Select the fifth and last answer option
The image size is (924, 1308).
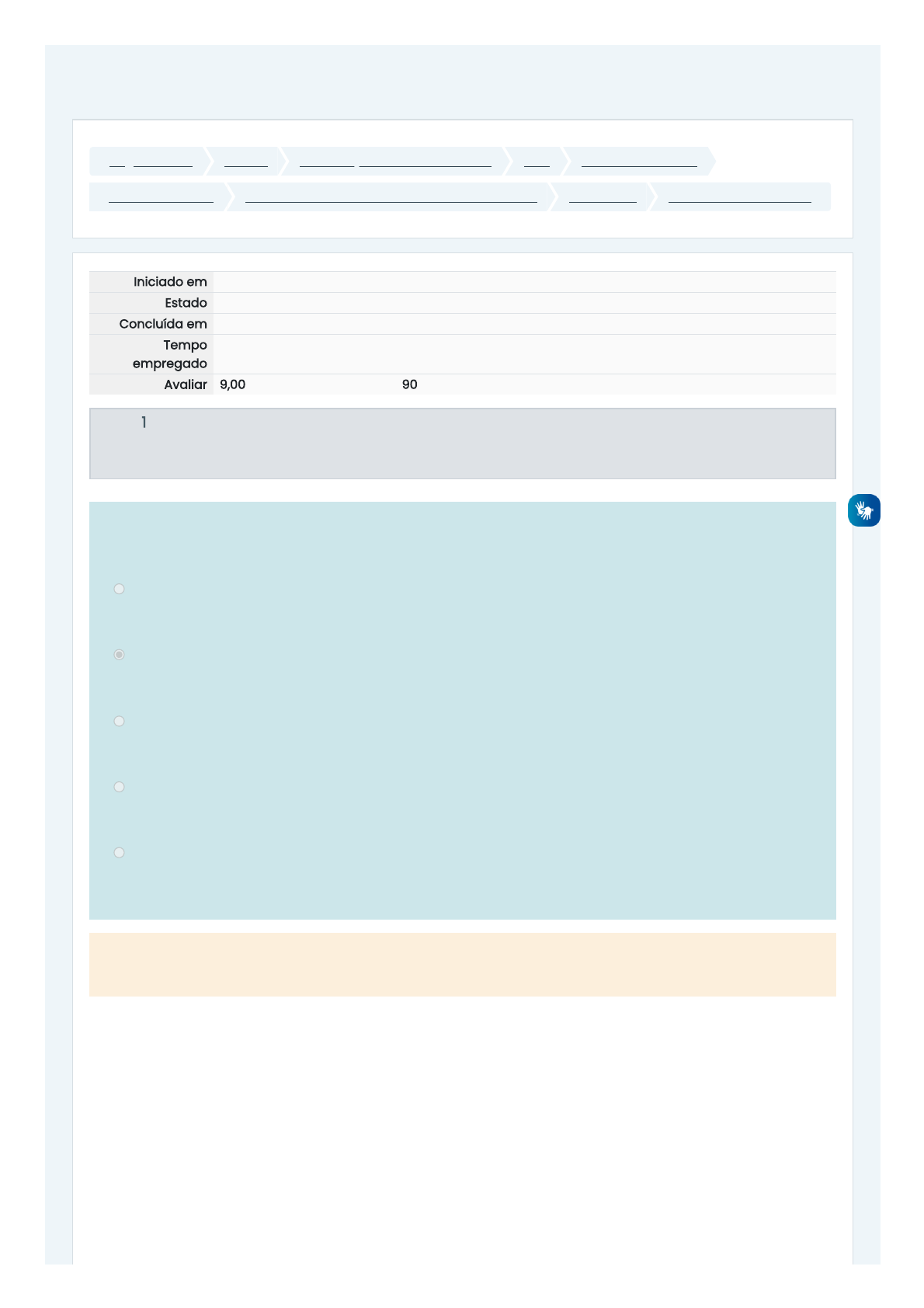(x=120, y=853)
